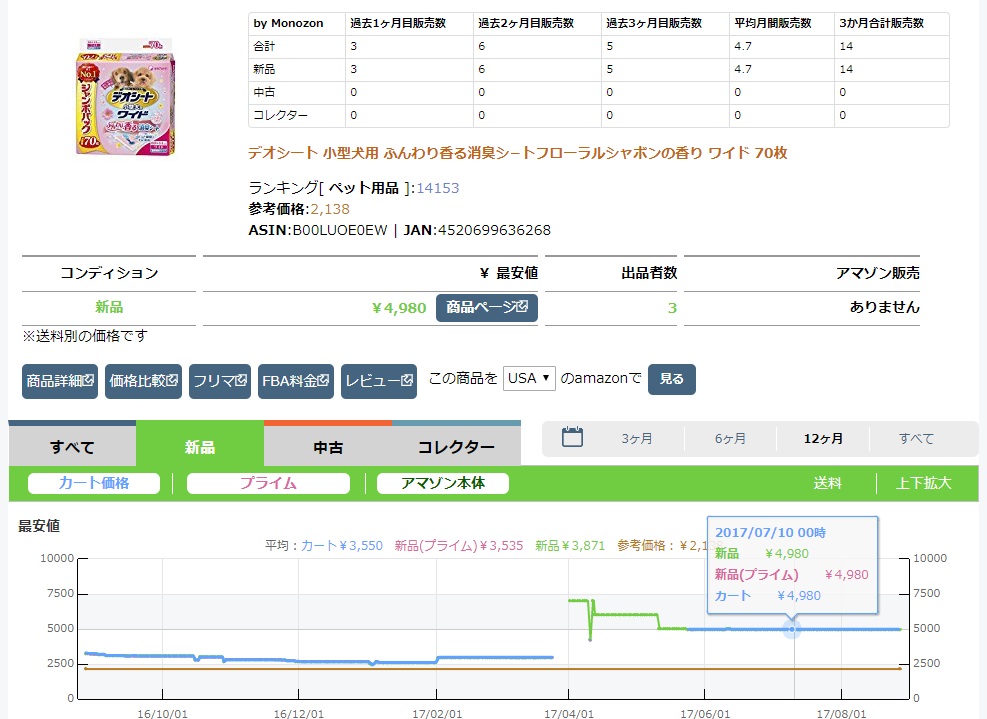Image resolution: width=987 pixels, height=719 pixels.
Task: Click the 上下拡大 vertical zoom option
Action: click(x=923, y=483)
